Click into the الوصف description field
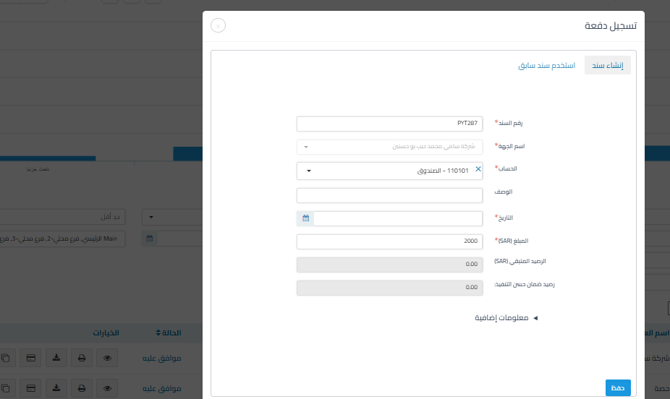670x399 pixels. tap(389, 195)
